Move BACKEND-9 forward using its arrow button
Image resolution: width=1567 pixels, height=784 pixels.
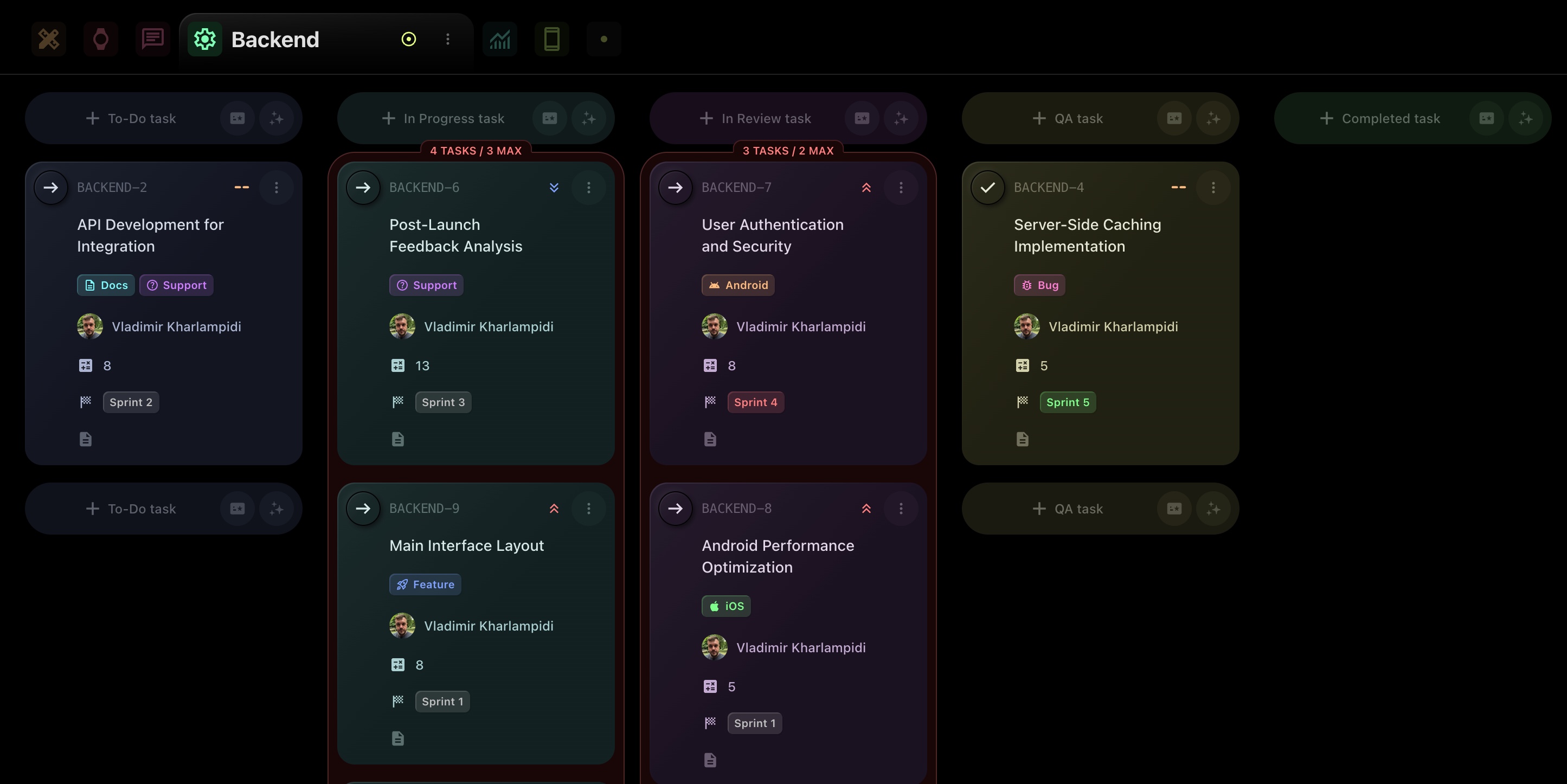363,509
